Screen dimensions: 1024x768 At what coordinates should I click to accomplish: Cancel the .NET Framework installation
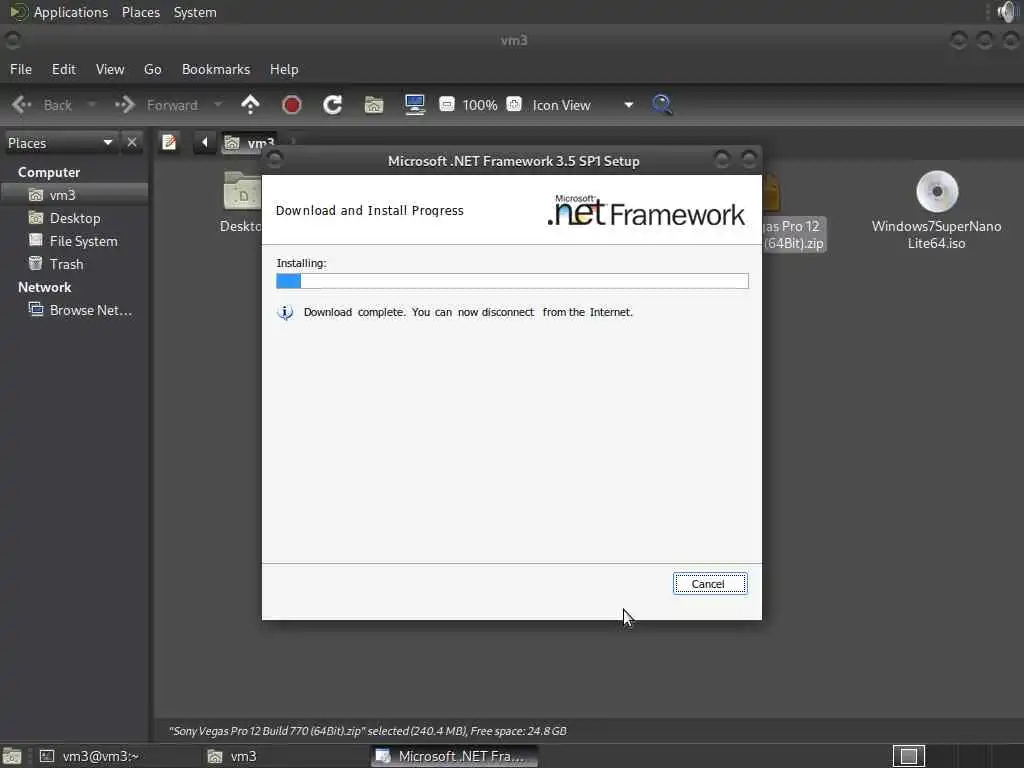[709, 584]
